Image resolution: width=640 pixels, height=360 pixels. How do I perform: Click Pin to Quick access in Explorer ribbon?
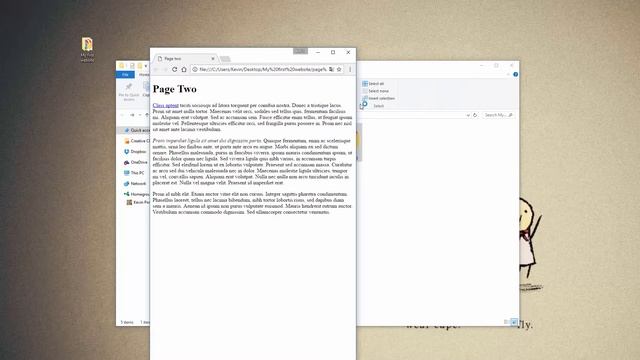129,91
